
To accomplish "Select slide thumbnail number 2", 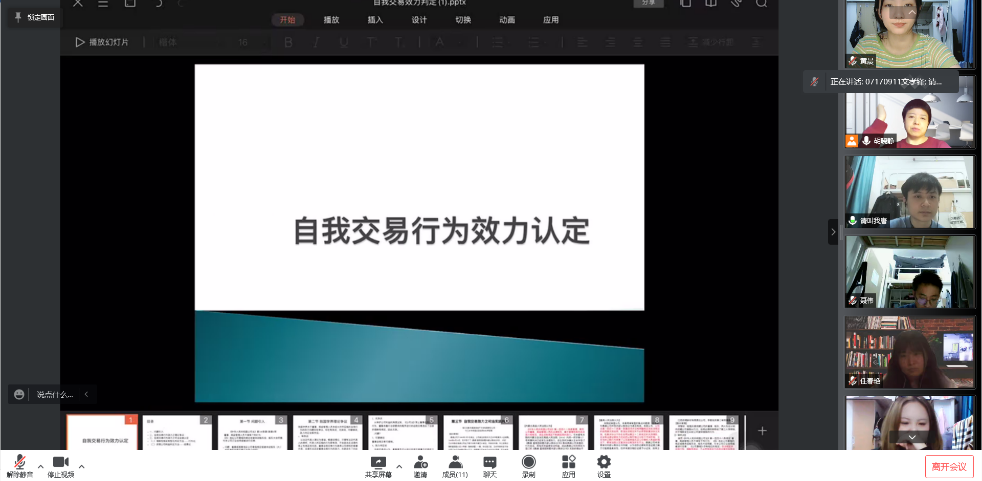I will click(x=177, y=433).
